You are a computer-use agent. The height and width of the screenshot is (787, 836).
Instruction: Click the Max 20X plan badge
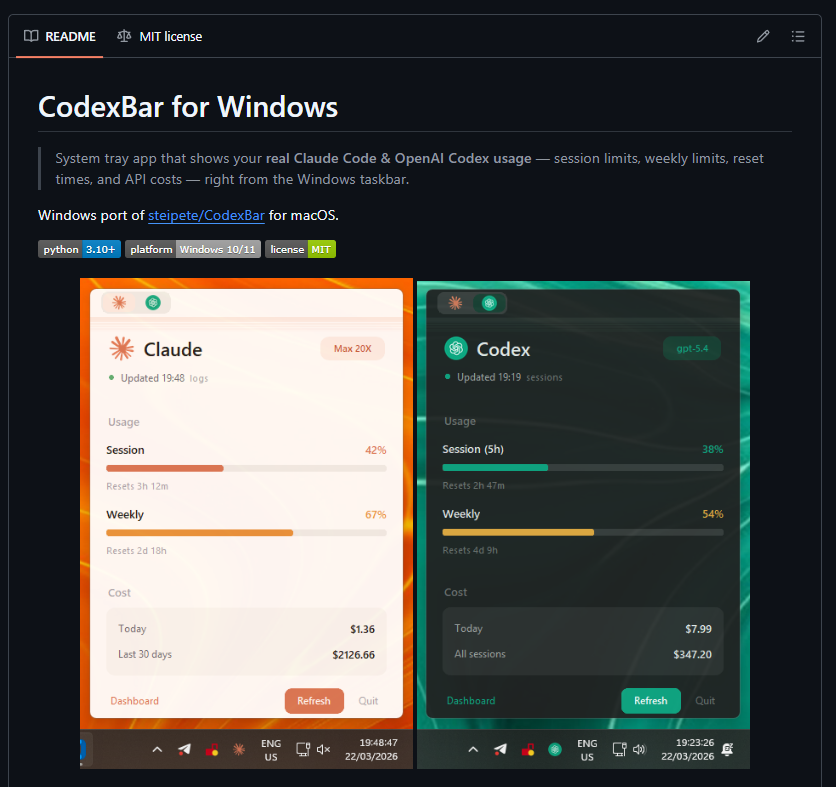pyautogui.click(x=352, y=349)
